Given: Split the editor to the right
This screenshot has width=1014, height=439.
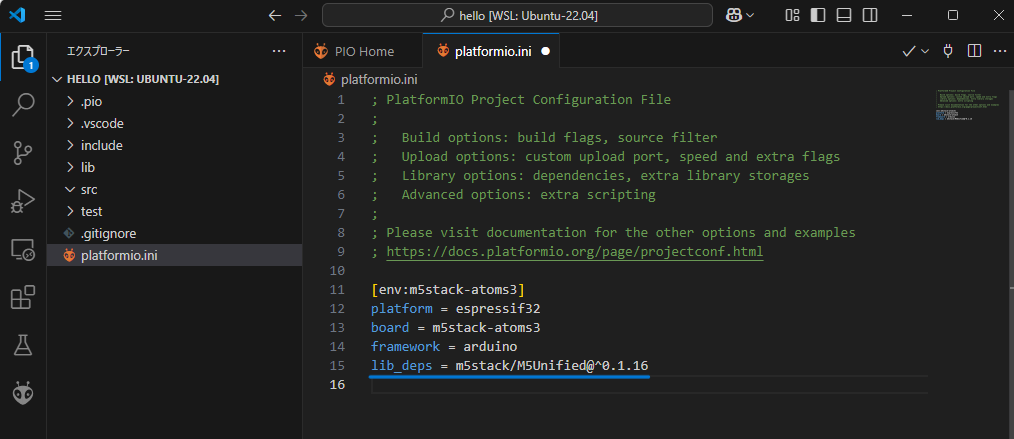Looking at the screenshot, I should [974, 51].
